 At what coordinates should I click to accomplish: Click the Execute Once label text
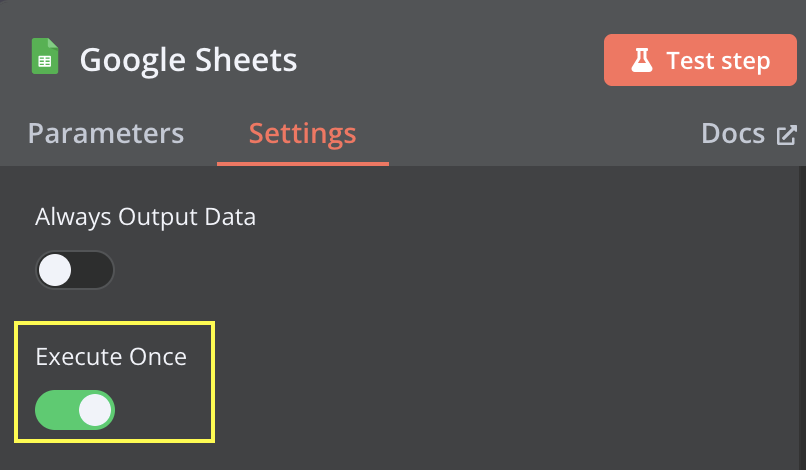111,356
